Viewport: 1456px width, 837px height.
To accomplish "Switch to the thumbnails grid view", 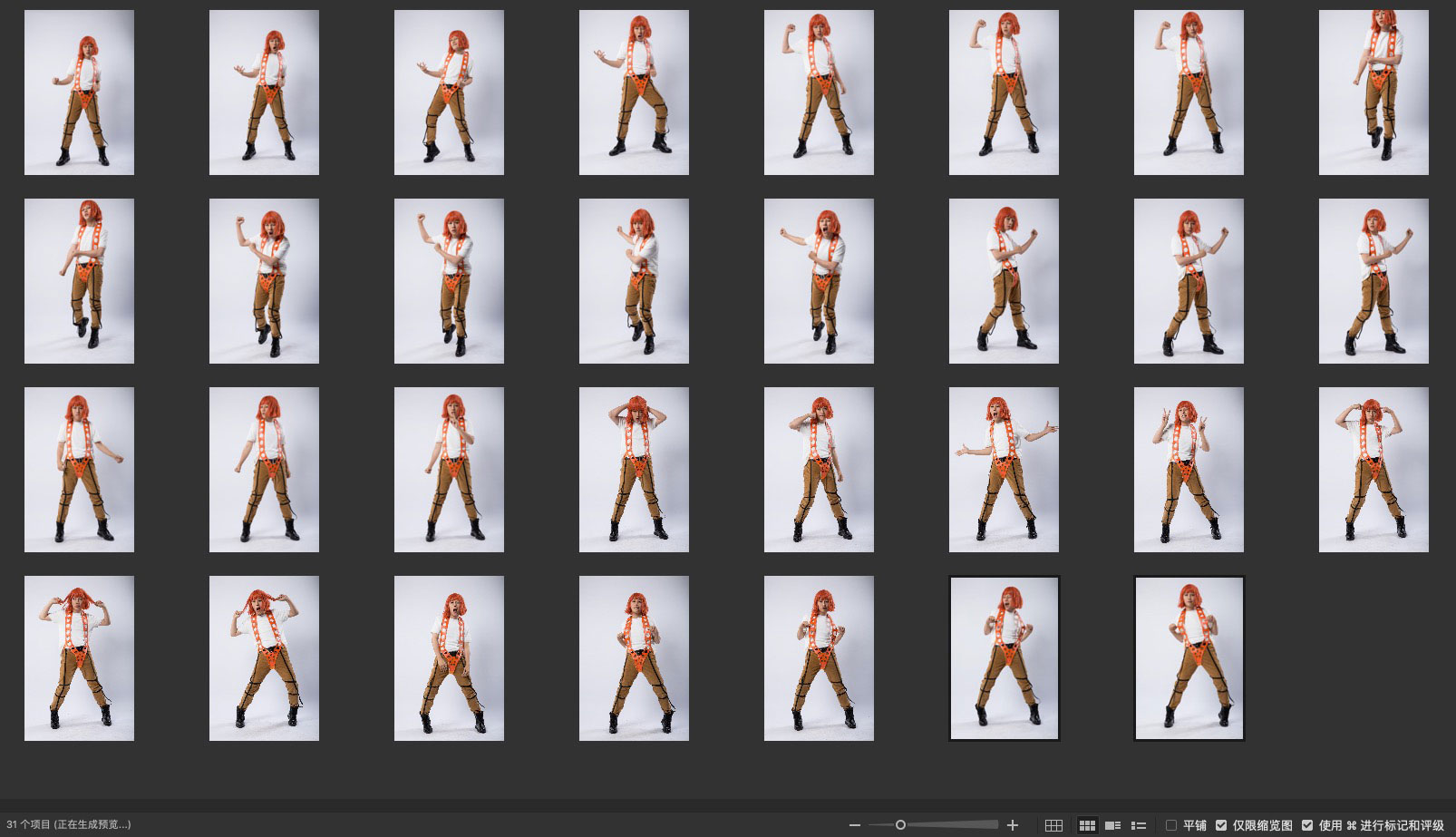I will pyautogui.click(x=1087, y=825).
